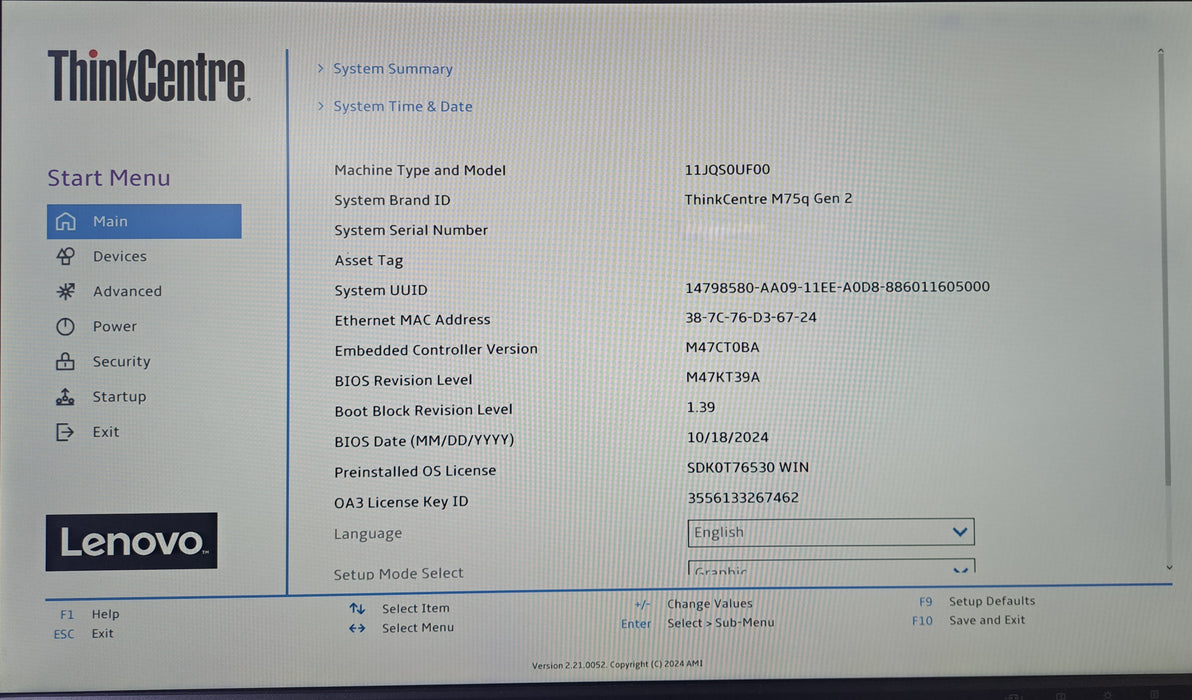Open the Devices menu

[x=119, y=256]
